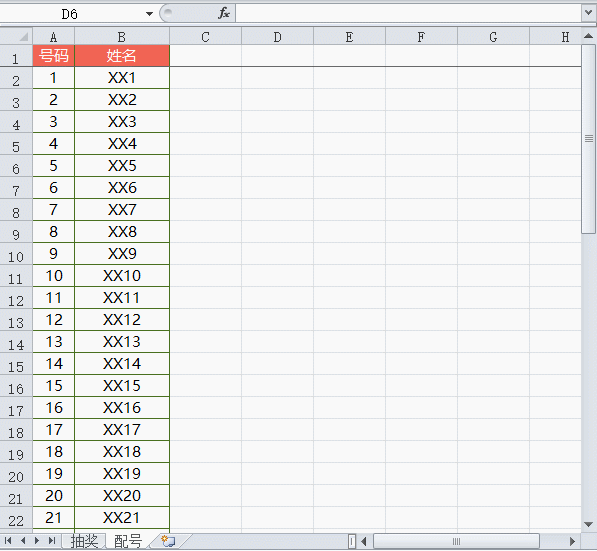Screen dimensions: 597x551
Task: Click the horizontal scrollbar thumb
Action: pos(456,541)
